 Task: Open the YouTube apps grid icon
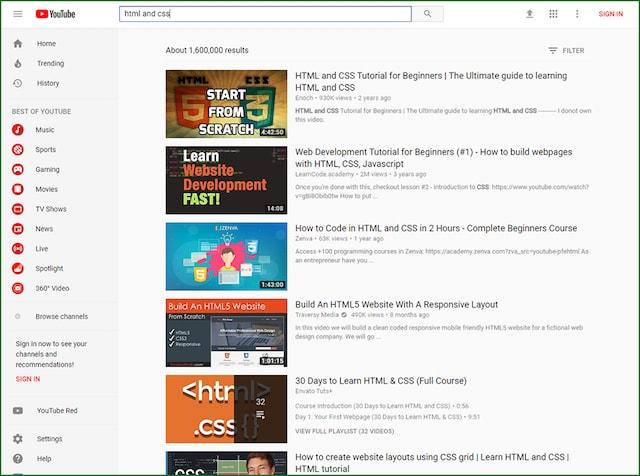553,14
